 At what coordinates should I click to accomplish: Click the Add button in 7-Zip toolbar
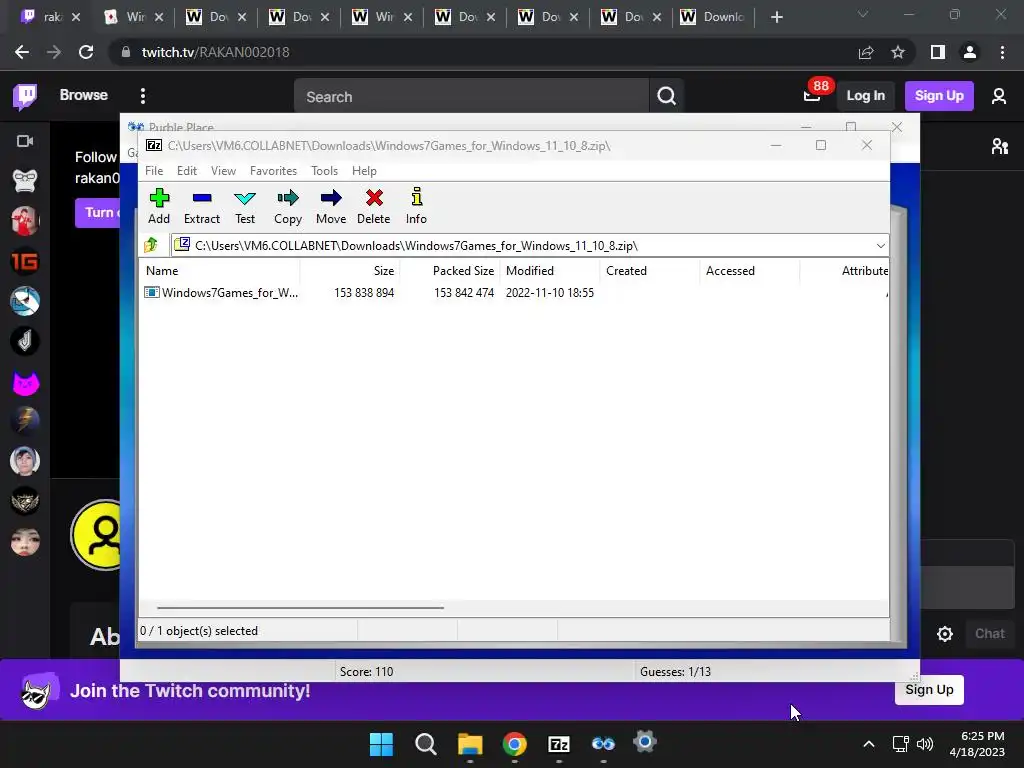click(x=159, y=207)
